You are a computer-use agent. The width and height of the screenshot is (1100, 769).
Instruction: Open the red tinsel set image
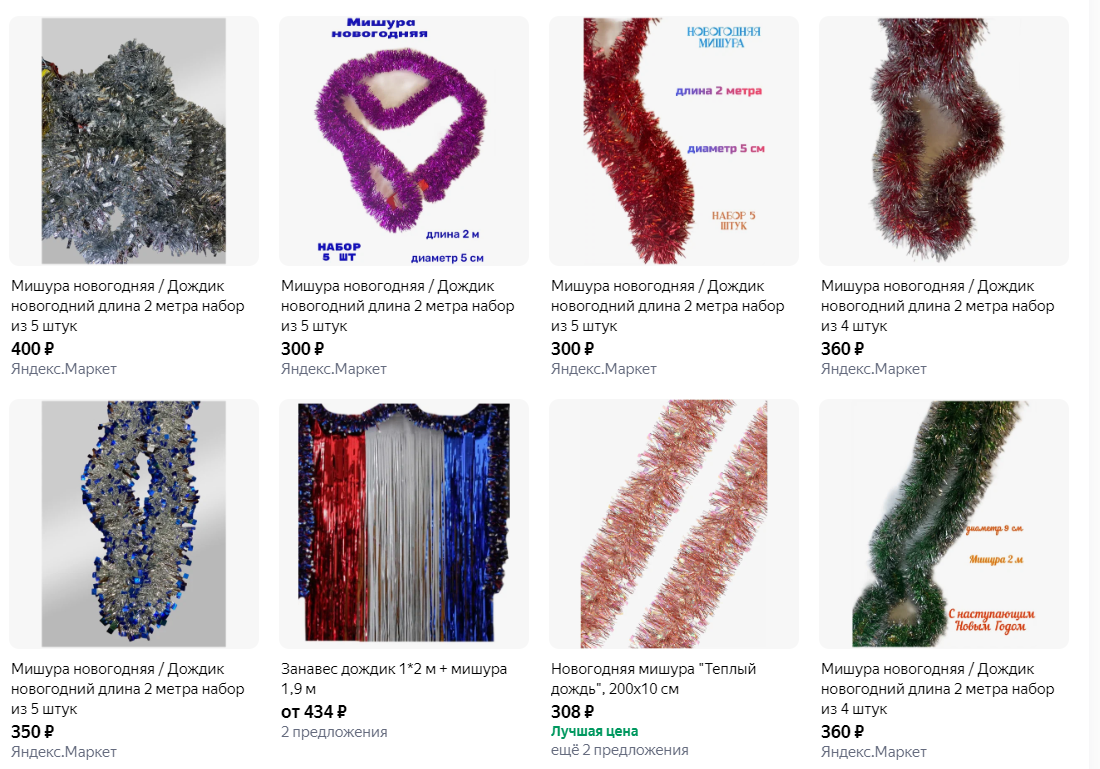(674, 141)
